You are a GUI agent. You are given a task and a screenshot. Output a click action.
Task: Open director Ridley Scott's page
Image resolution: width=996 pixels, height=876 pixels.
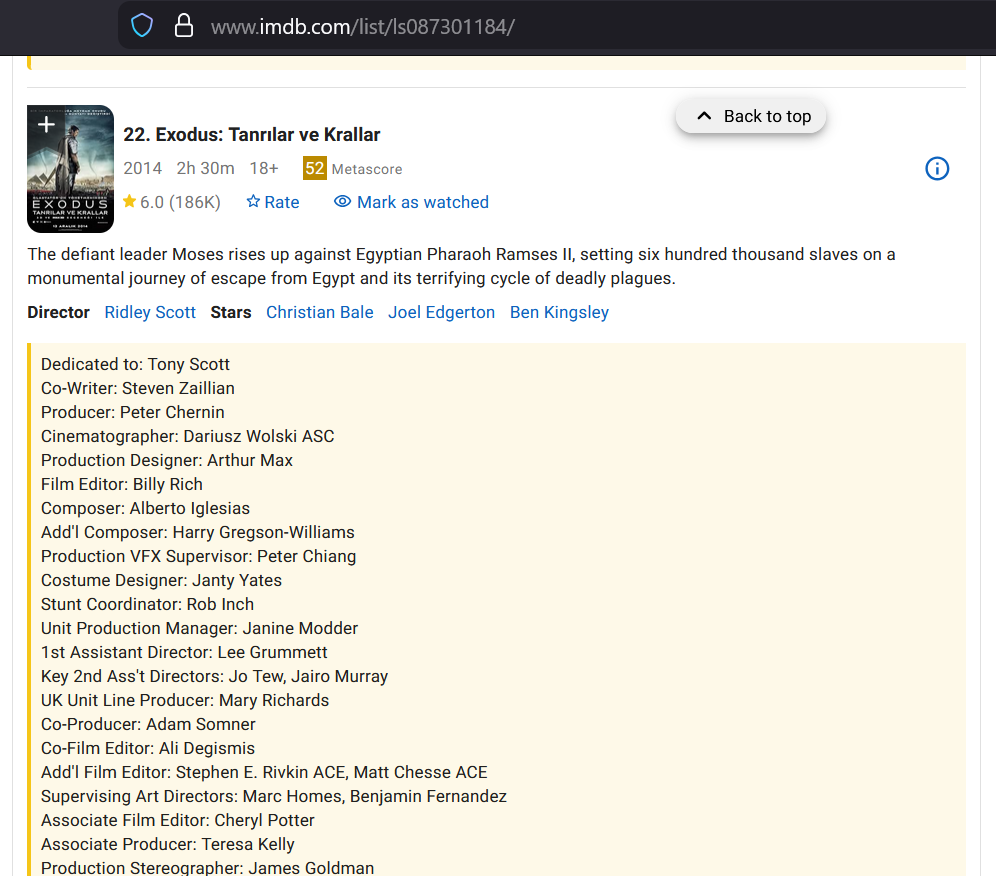tap(150, 312)
